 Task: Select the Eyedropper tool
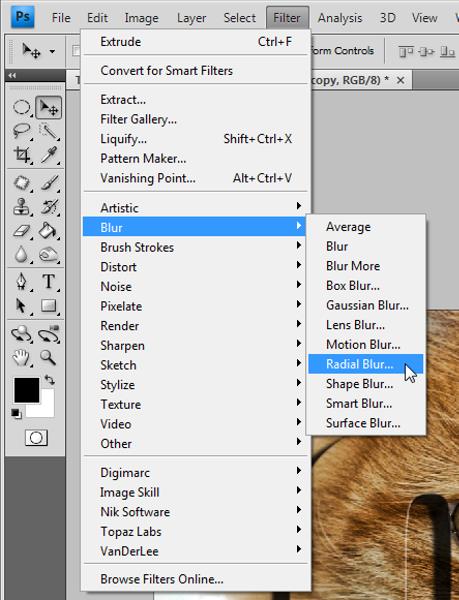coord(49,155)
